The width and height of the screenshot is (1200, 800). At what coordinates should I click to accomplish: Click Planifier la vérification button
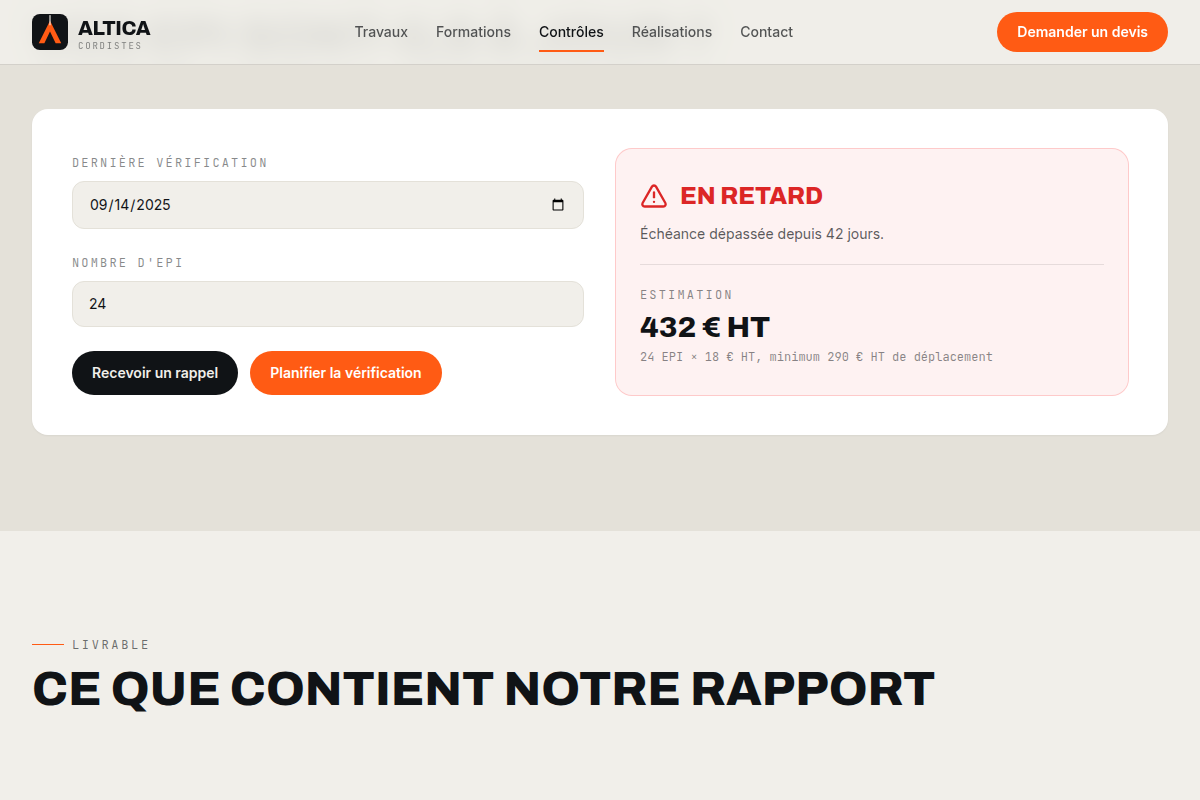coord(346,373)
